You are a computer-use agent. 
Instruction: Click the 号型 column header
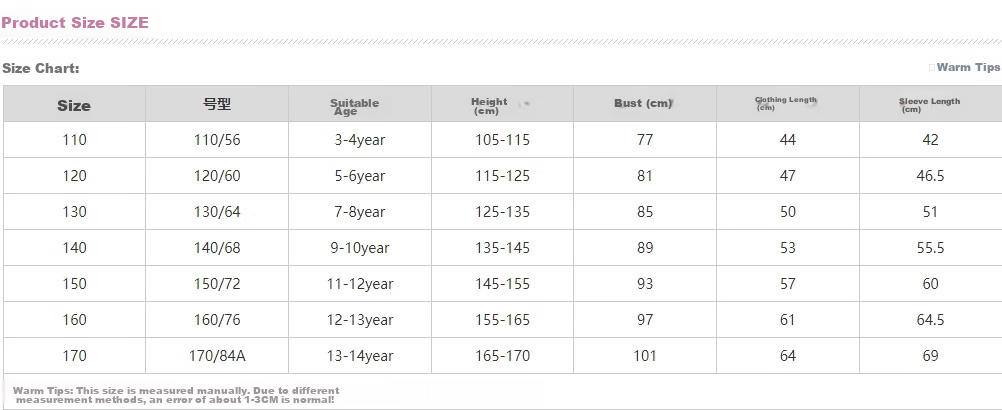click(217, 104)
